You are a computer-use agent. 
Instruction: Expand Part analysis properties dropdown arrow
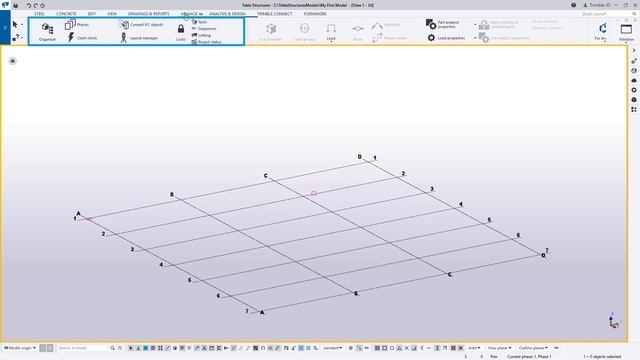475,25
